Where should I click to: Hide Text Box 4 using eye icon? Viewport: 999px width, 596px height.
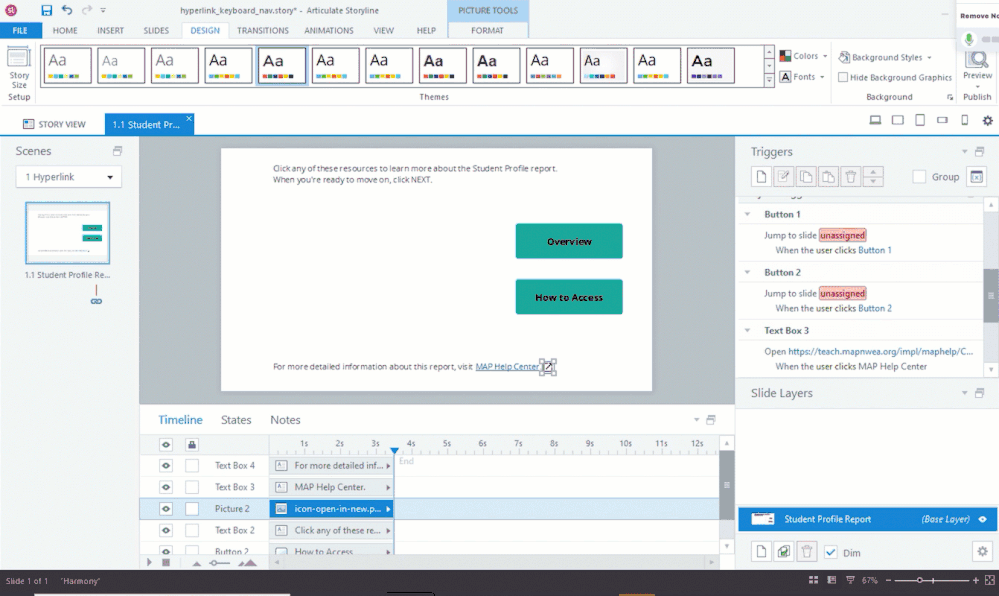[166, 465]
